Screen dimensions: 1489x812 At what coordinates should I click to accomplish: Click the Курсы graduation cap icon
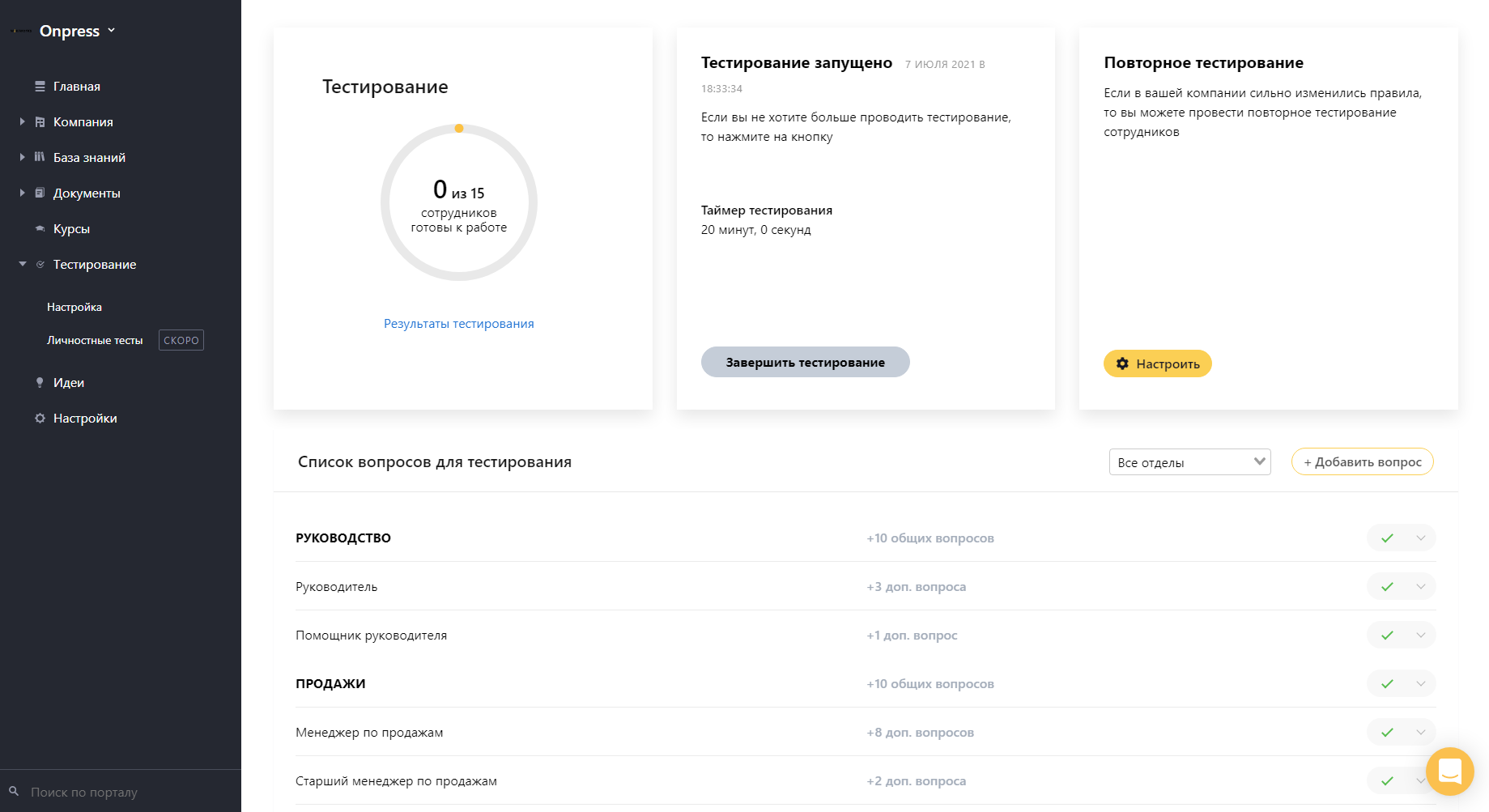click(x=40, y=229)
